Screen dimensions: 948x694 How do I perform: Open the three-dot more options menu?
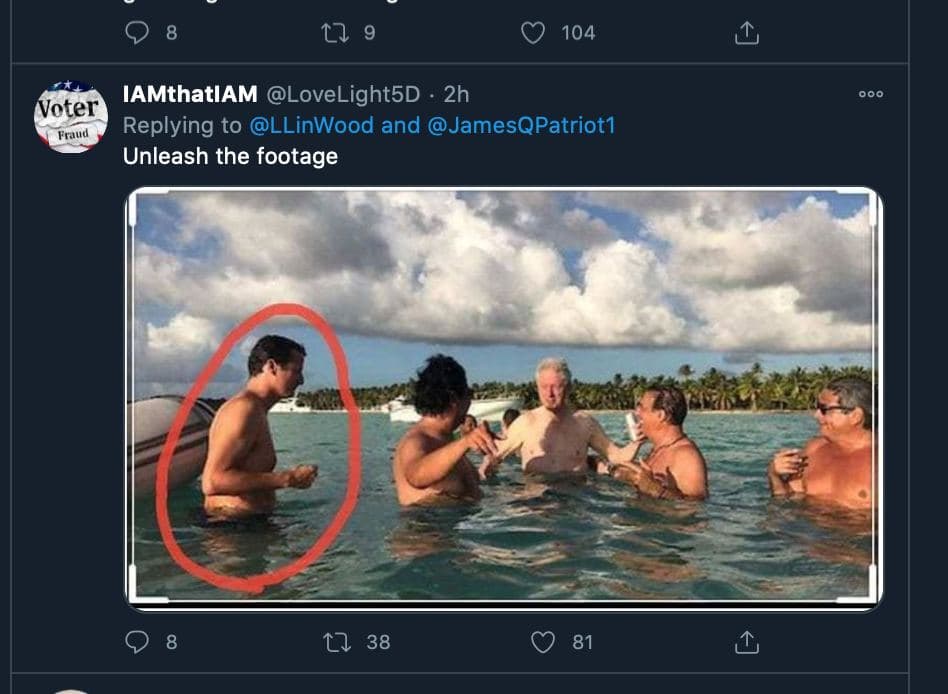871,94
